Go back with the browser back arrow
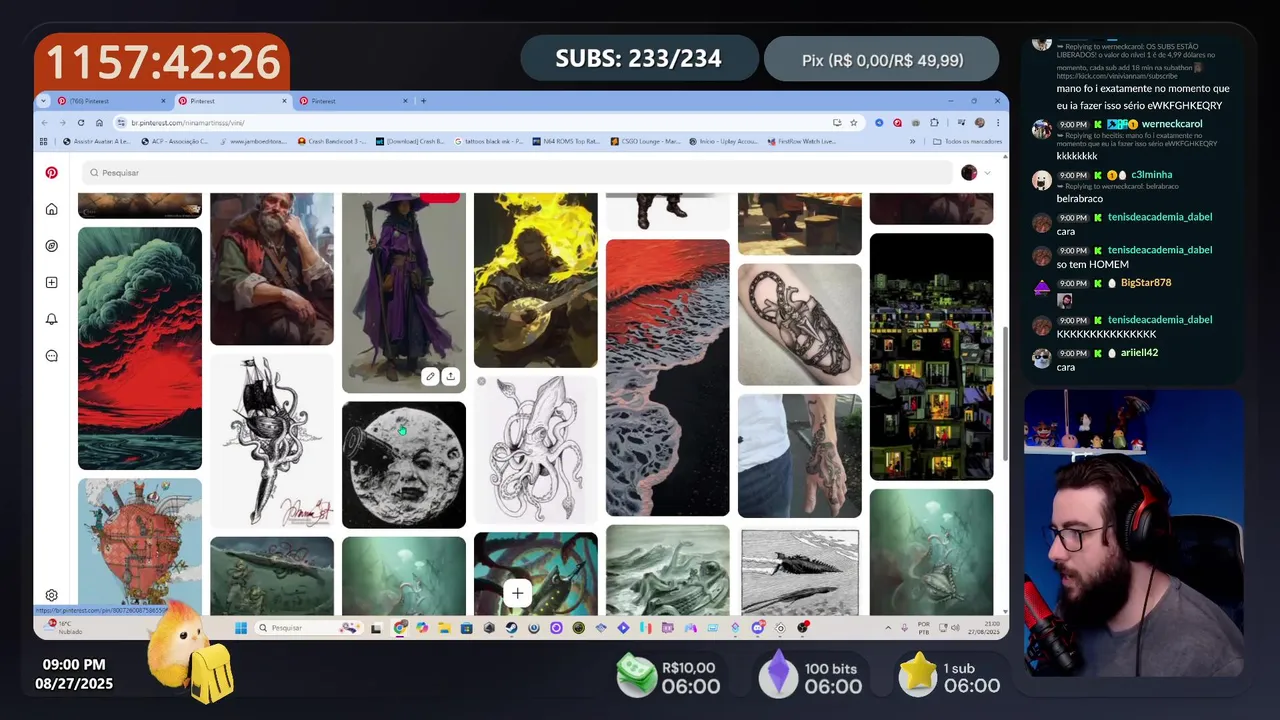The width and height of the screenshot is (1280, 720). coord(44,122)
